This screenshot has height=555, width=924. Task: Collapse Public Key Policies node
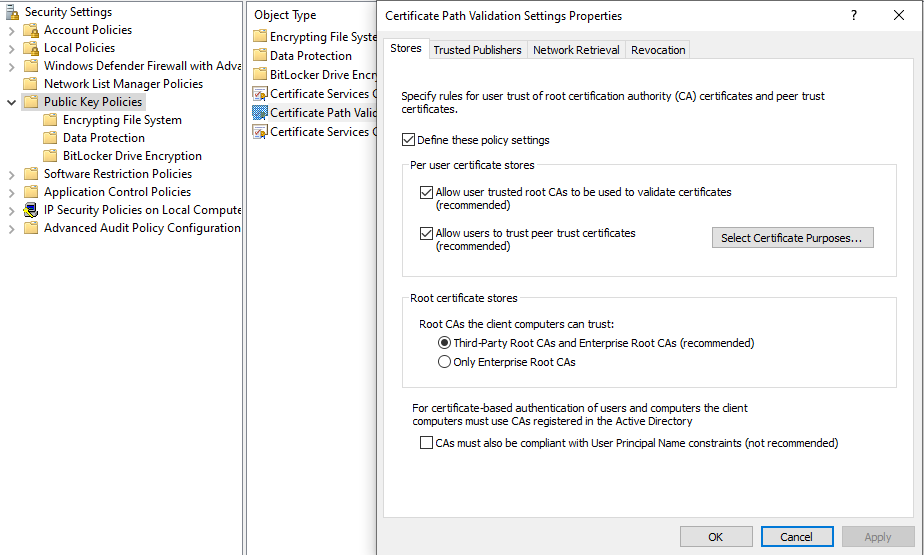[x=11, y=103]
